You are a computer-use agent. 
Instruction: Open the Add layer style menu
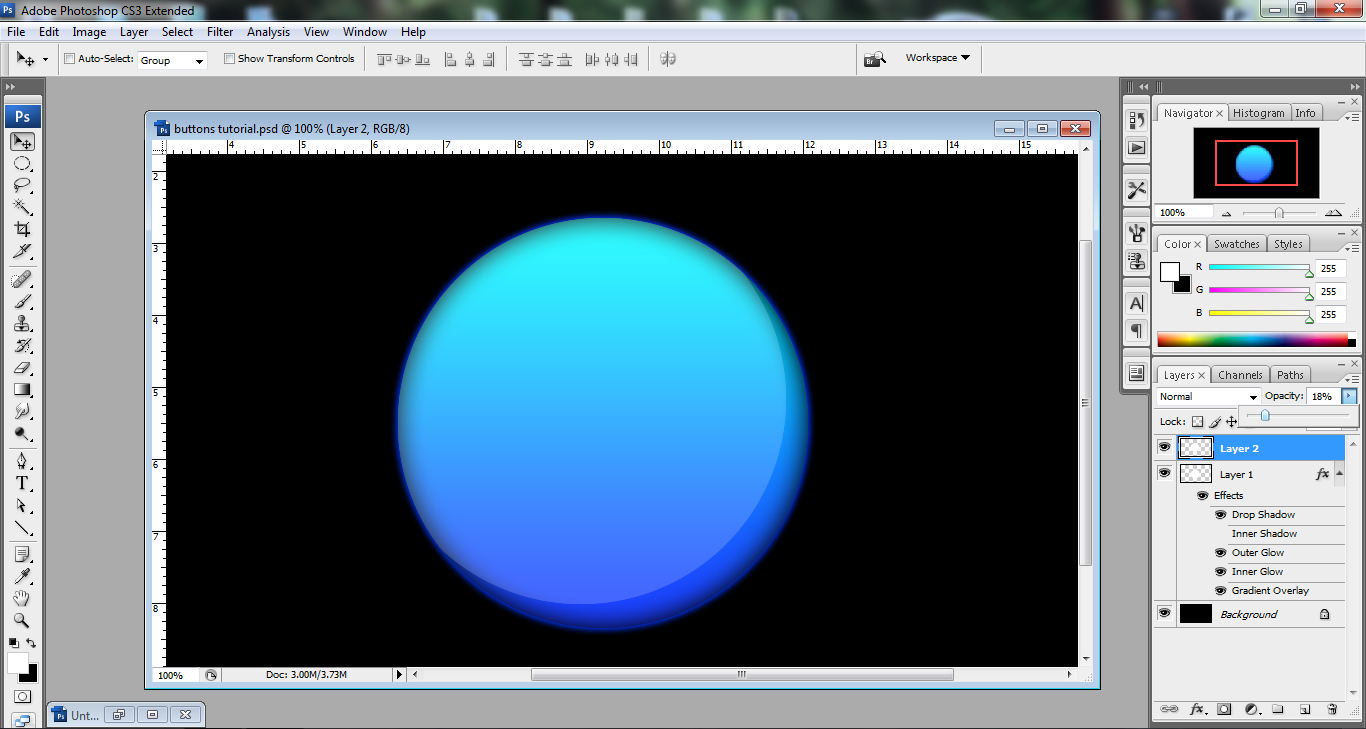pos(1198,709)
